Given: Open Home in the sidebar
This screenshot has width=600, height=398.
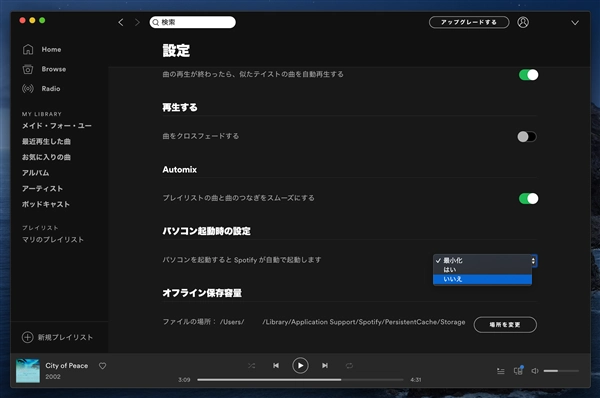Looking at the screenshot, I should pos(51,49).
